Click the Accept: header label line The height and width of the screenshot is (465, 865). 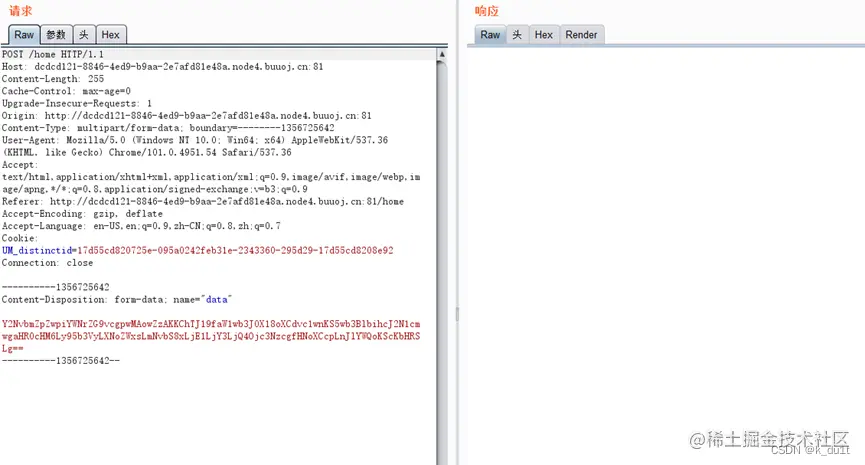coord(20,164)
